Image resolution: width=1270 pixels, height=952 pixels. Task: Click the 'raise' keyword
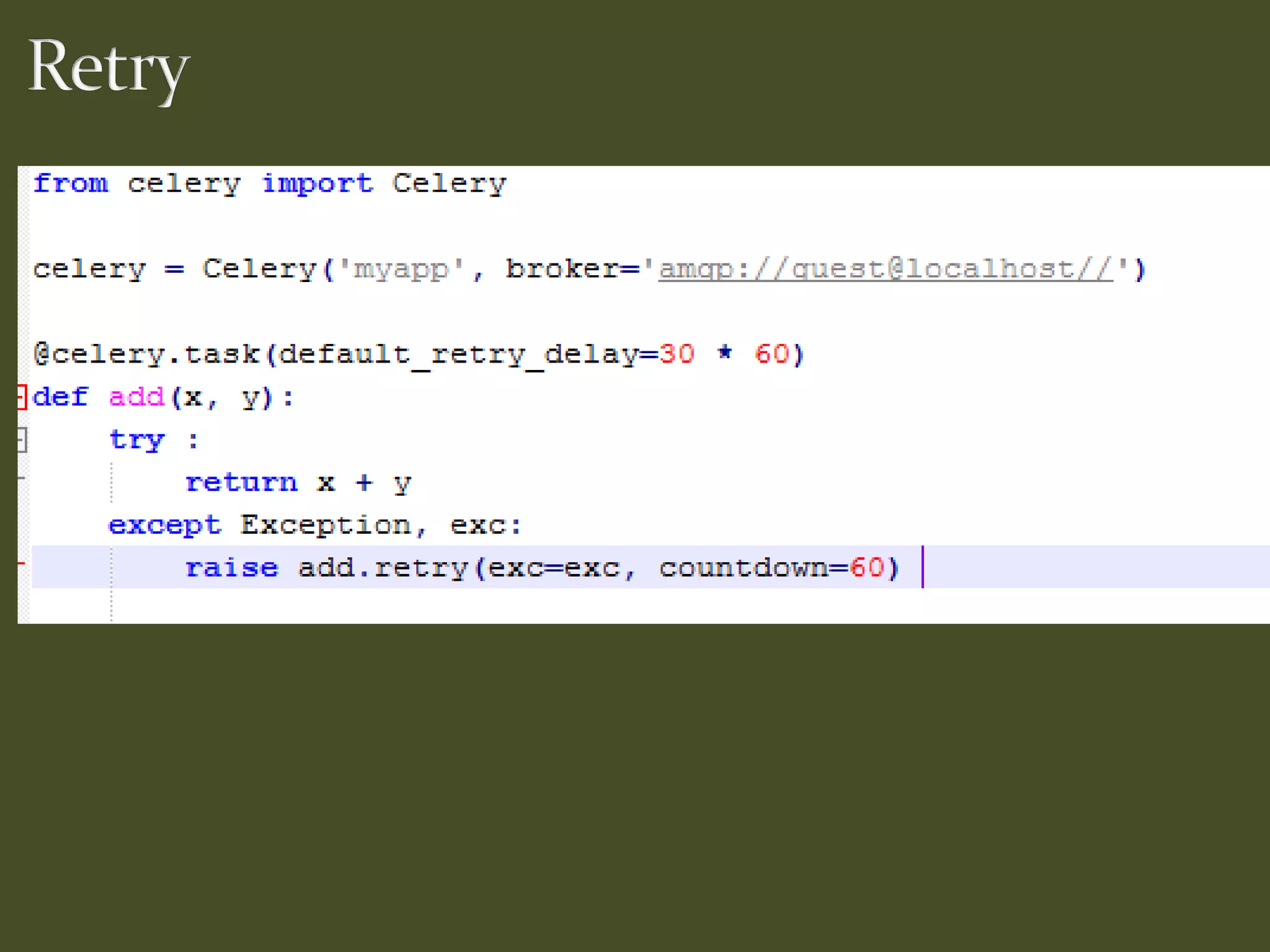232,568
